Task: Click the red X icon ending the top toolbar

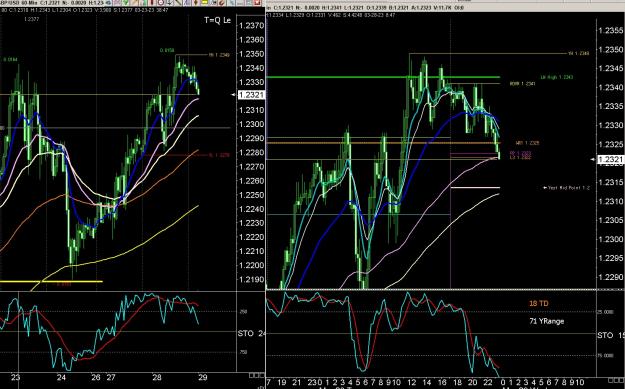Action: click(x=257, y=2)
